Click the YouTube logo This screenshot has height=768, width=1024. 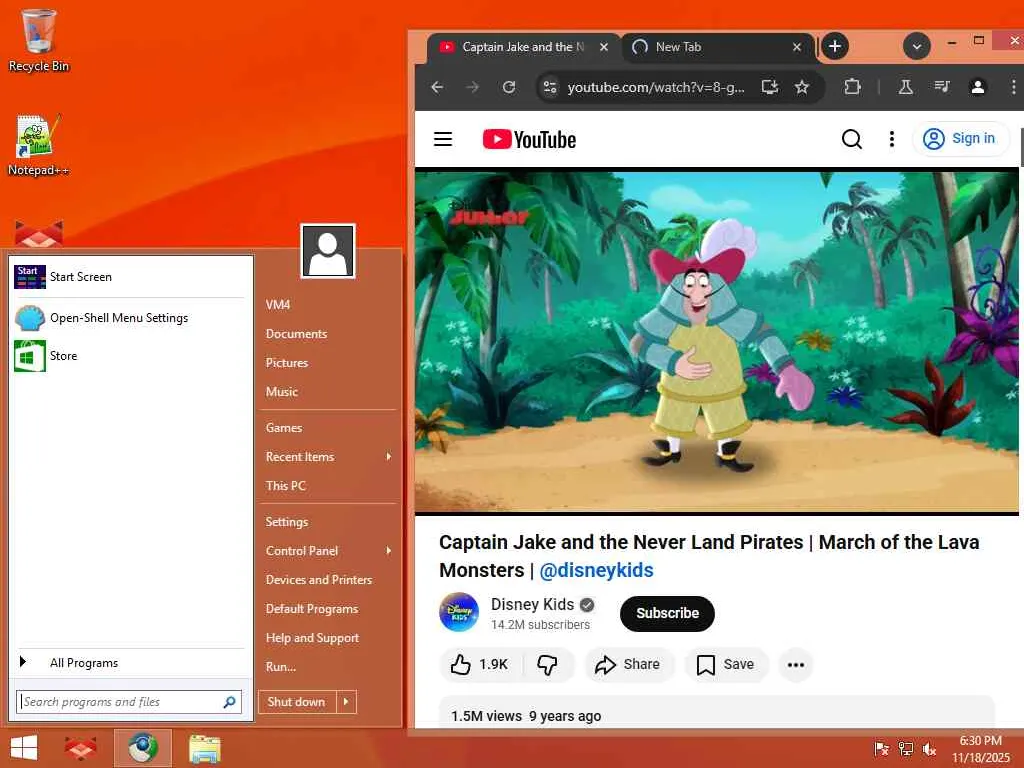[x=529, y=139]
